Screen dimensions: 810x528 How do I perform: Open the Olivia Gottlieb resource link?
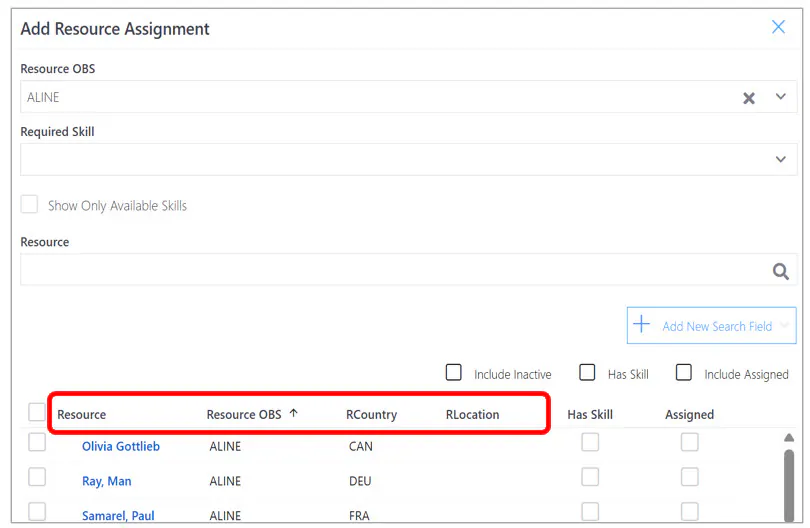coord(121,446)
